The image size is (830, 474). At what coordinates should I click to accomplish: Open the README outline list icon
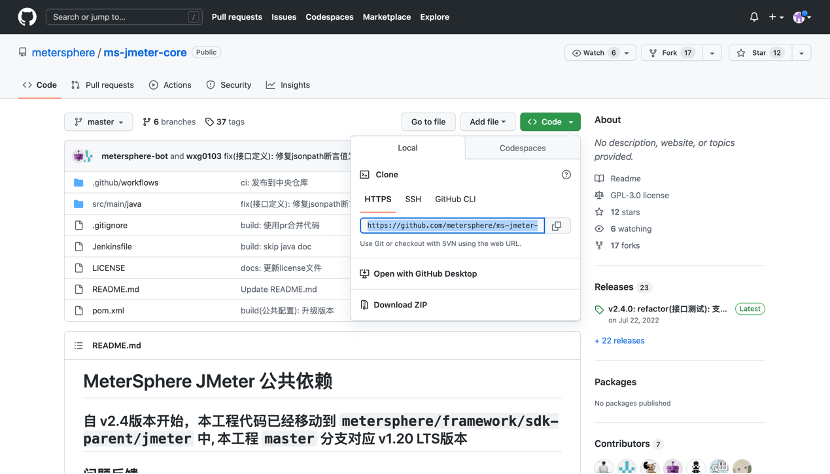tap(78, 345)
